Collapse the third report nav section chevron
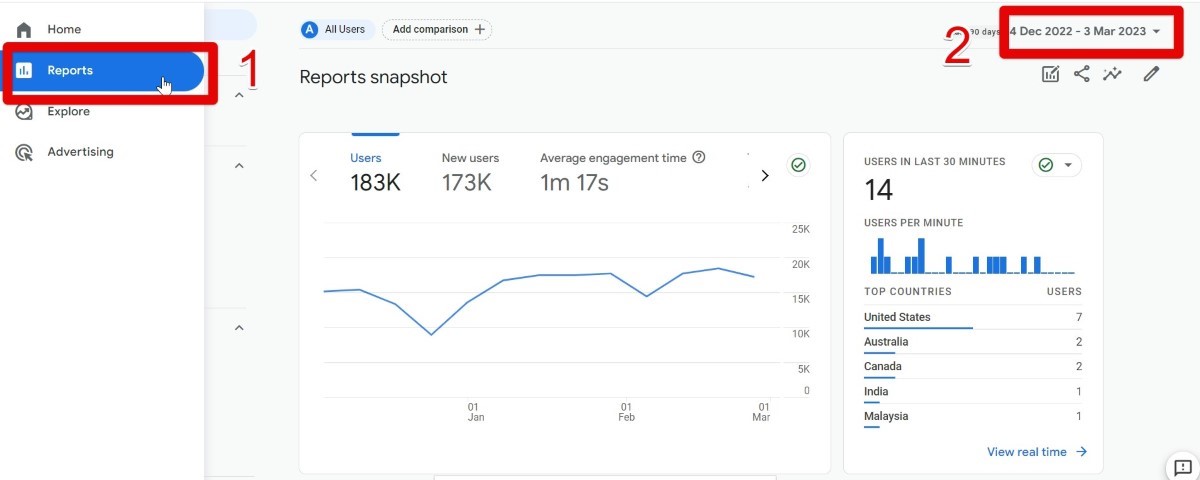The height and width of the screenshot is (480, 1200). point(239,327)
